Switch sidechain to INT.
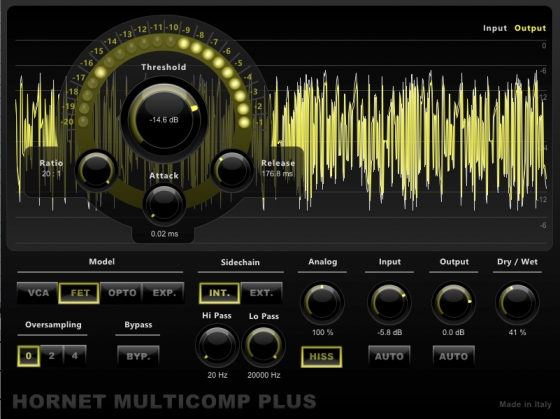 [219, 293]
